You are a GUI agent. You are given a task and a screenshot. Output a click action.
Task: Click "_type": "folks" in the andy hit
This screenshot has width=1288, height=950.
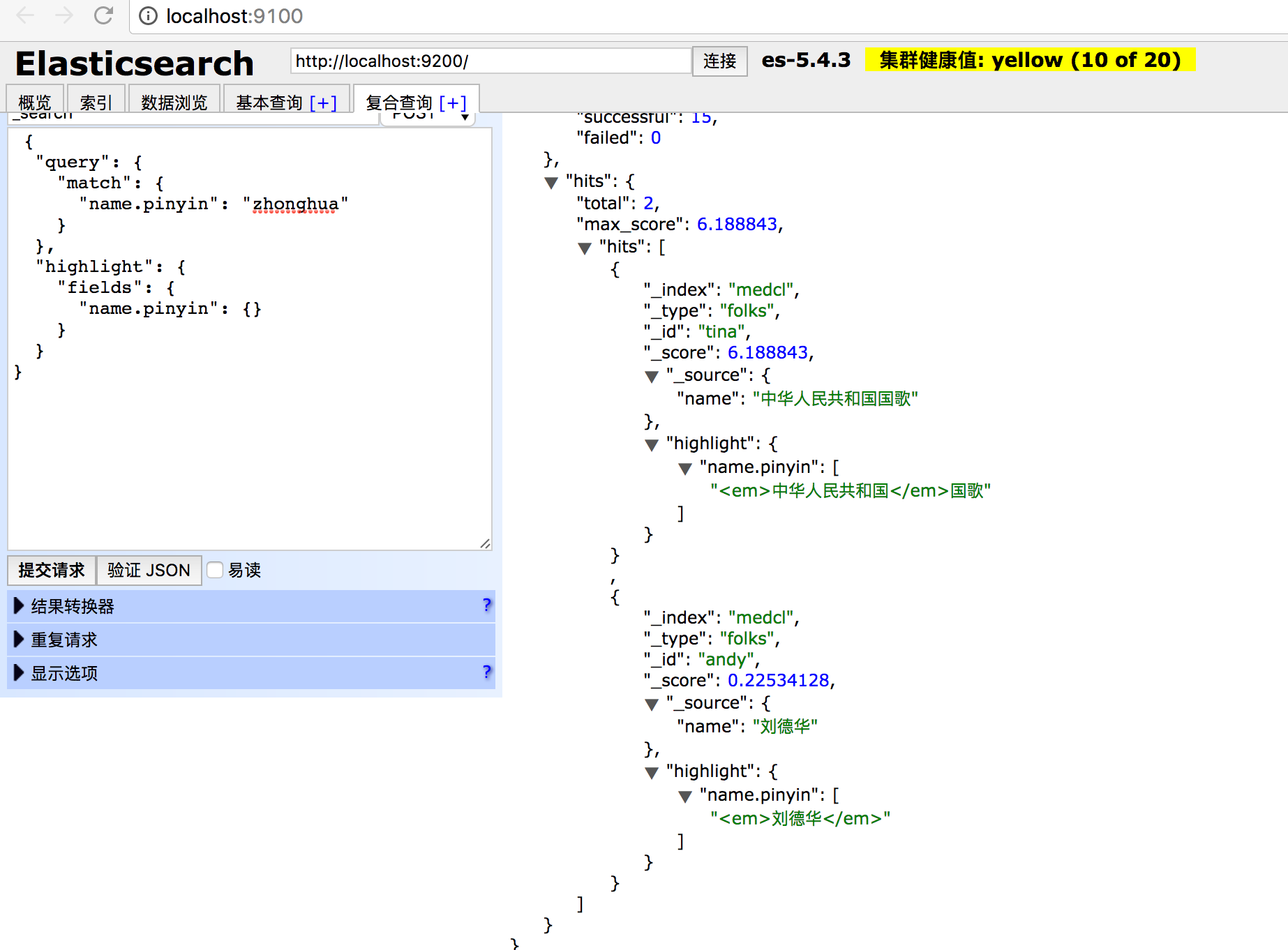point(712,638)
